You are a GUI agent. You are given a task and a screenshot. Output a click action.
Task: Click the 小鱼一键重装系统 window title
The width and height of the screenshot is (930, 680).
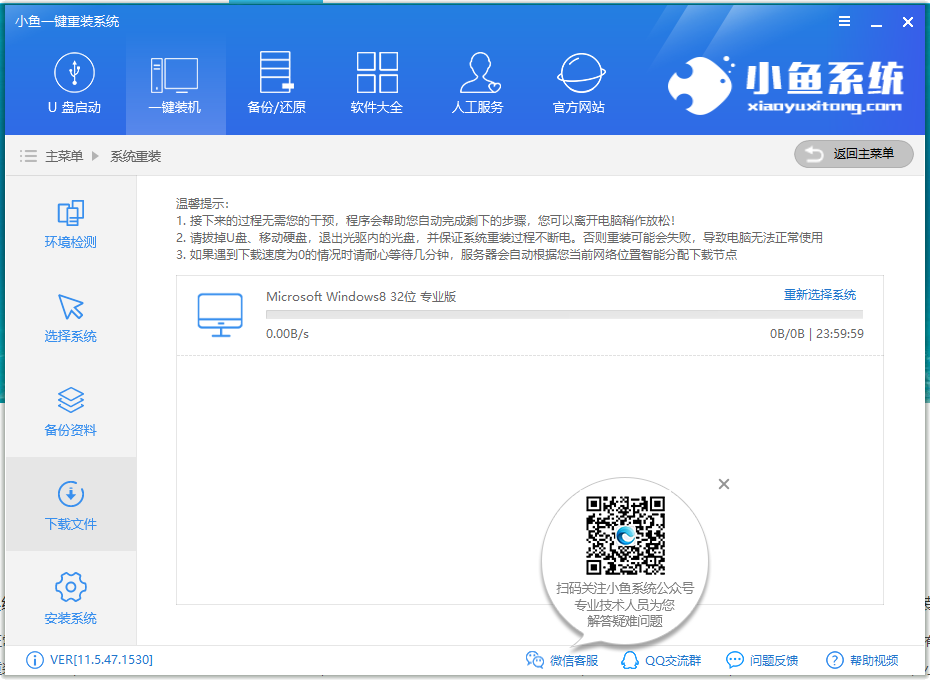click(67, 21)
